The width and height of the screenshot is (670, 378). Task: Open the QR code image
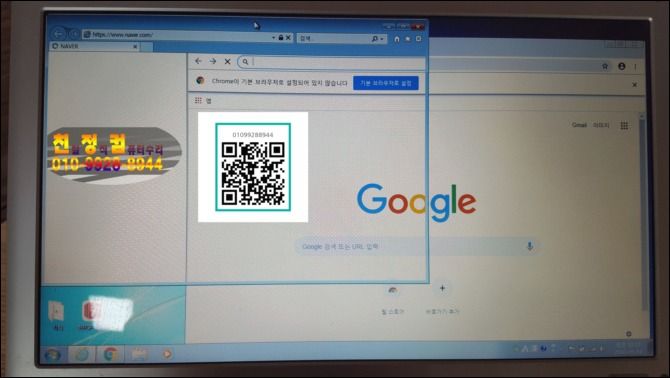253,167
